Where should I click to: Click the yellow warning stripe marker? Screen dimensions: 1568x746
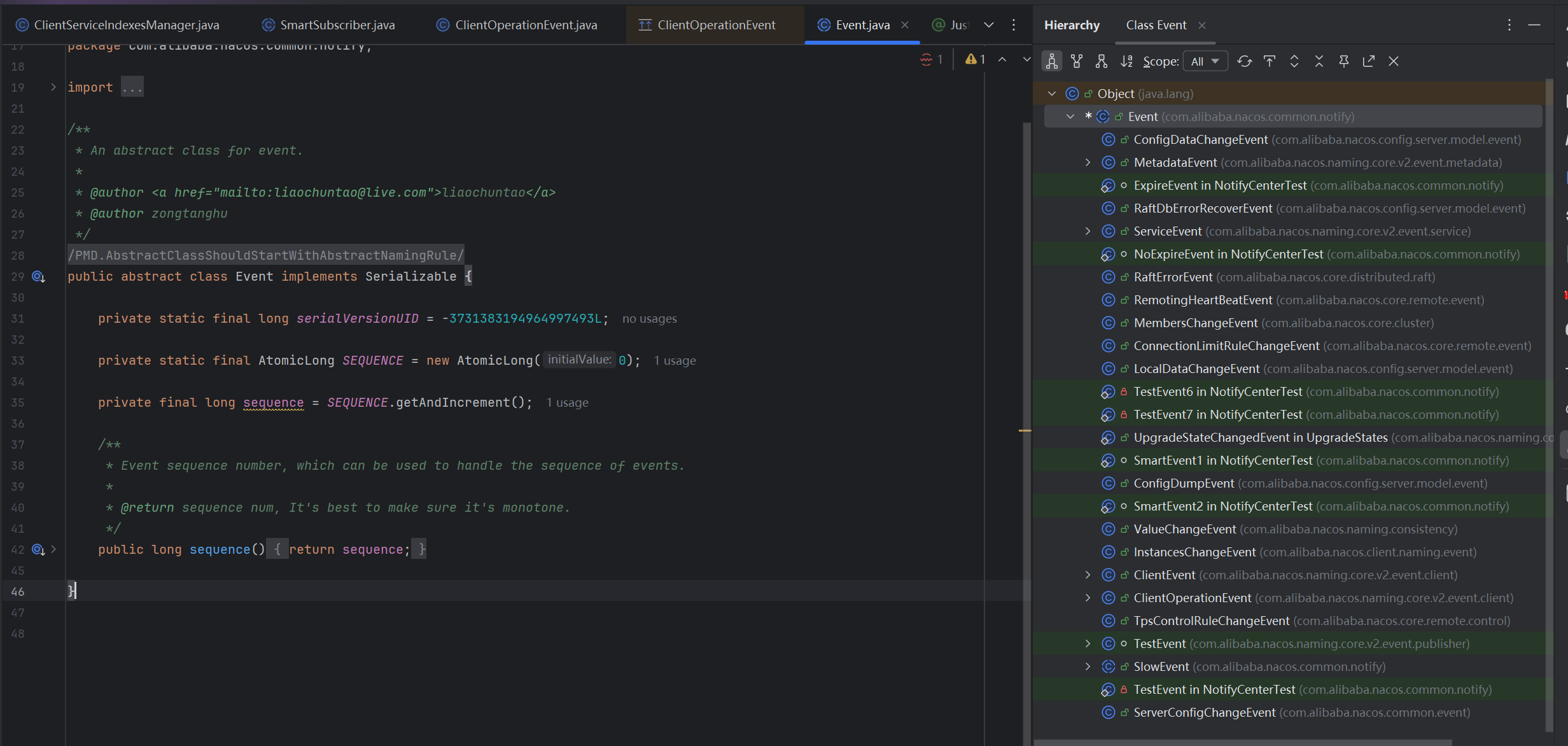pos(1025,431)
